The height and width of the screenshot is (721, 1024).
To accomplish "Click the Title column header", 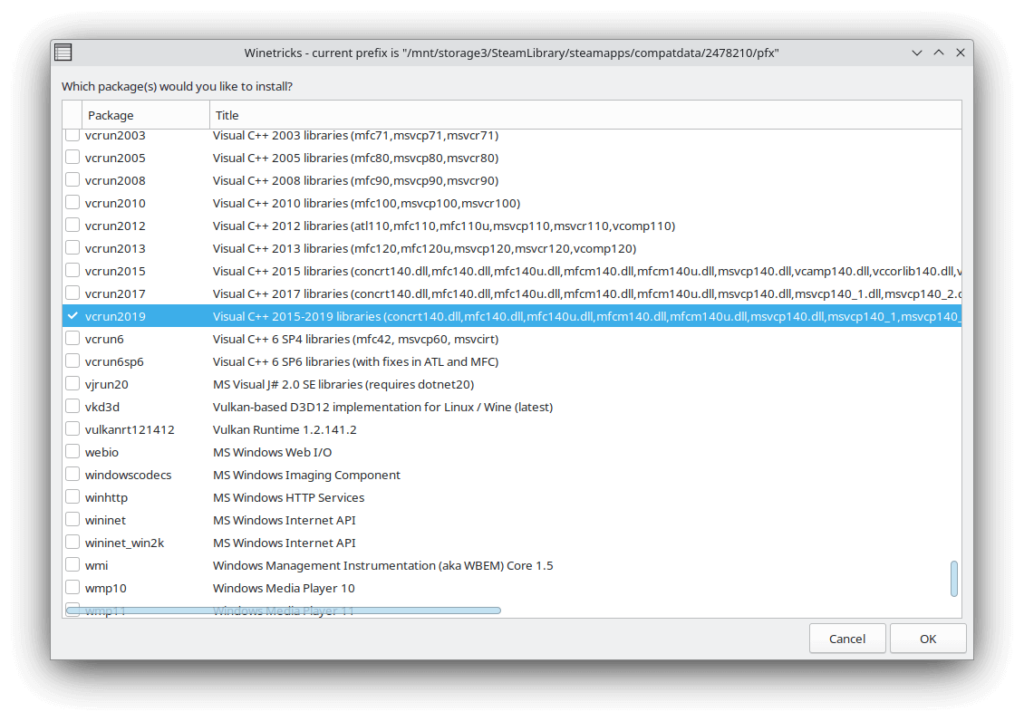I will 585,115.
